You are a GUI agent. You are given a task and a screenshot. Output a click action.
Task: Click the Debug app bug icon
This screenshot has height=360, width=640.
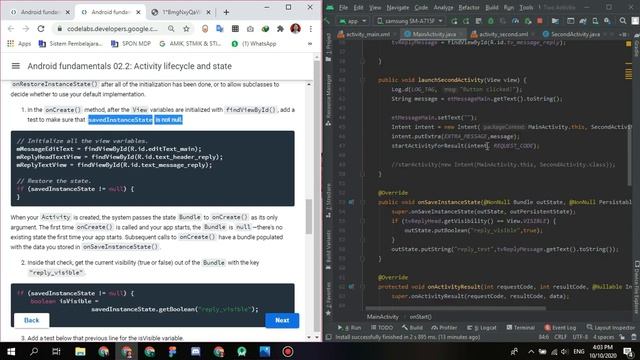coord(491,21)
